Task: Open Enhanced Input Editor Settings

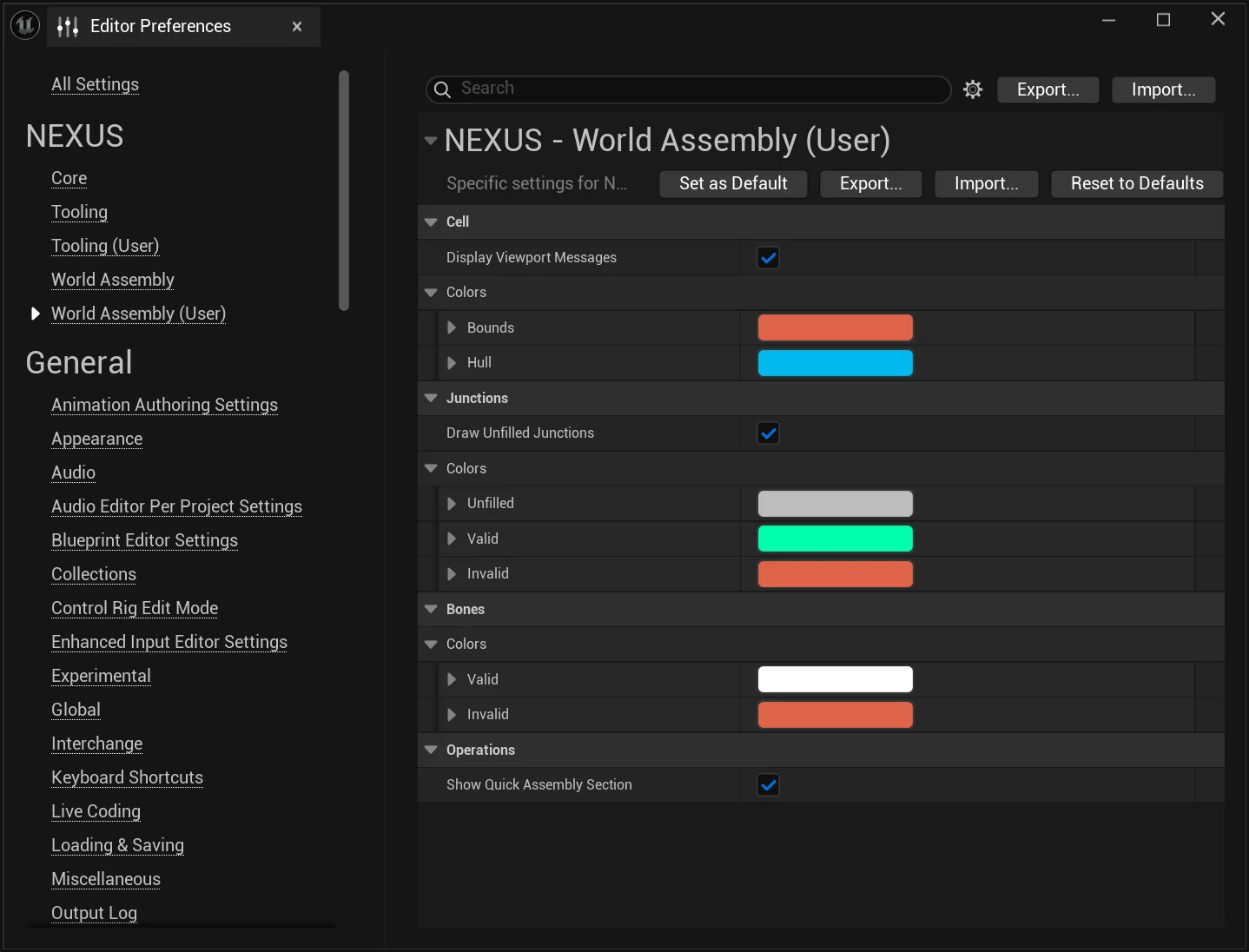Action: pyautogui.click(x=169, y=642)
